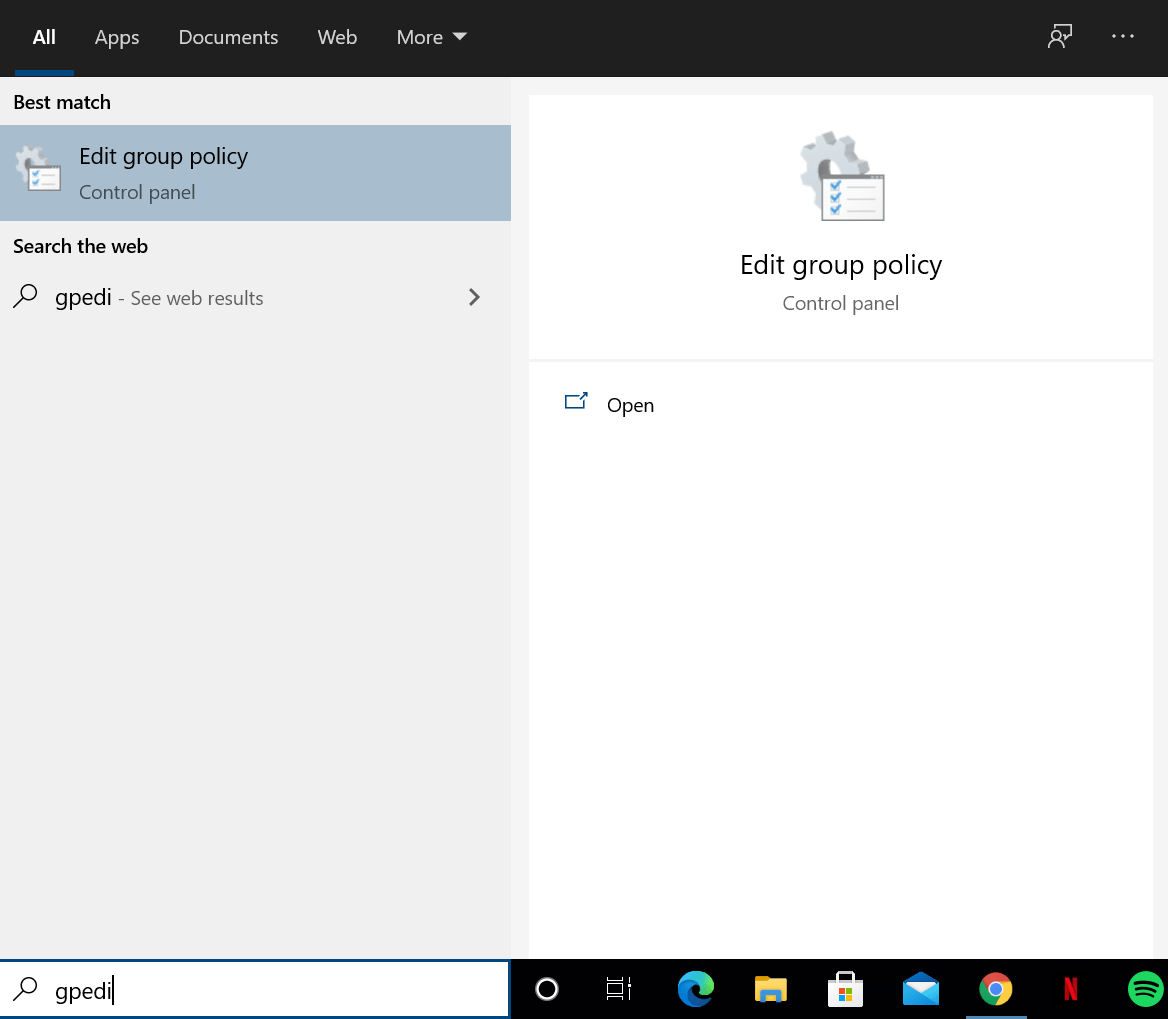Viewport: 1168px width, 1019px height.
Task: Switch to the Documents search filter
Action: coord(228,37)
